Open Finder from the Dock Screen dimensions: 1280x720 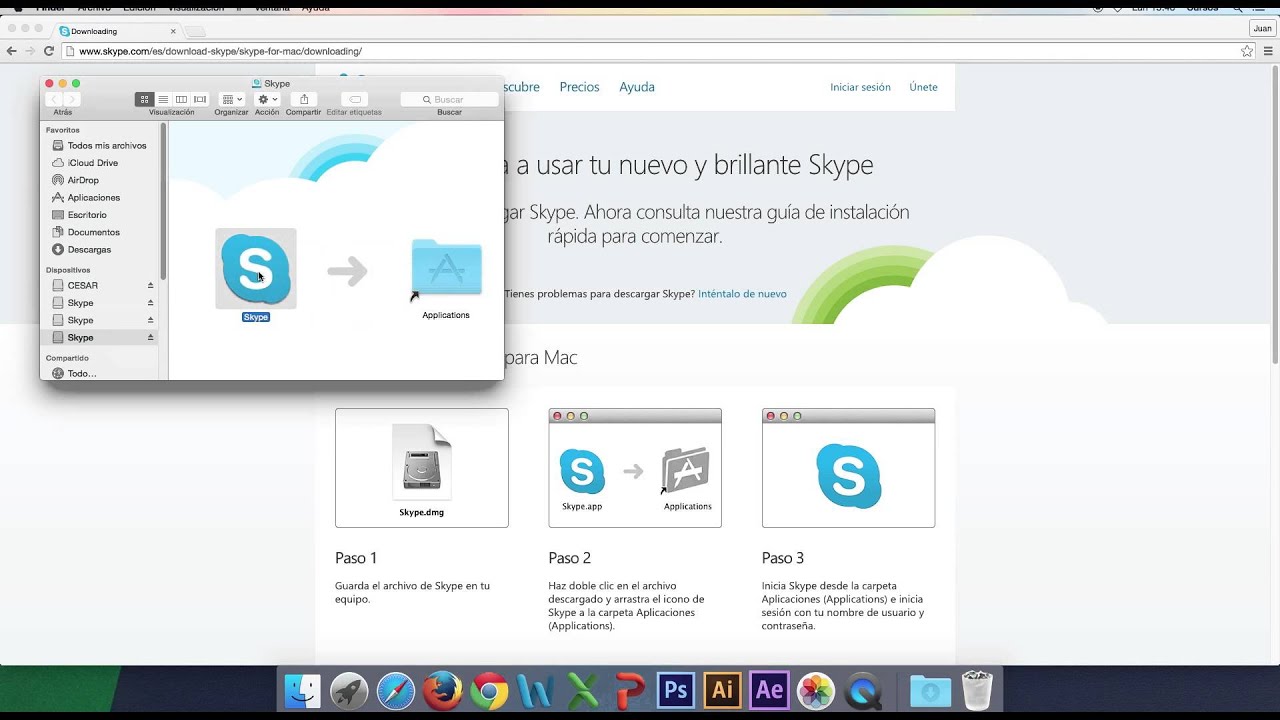pyautogui.click(x=302, y=691)
